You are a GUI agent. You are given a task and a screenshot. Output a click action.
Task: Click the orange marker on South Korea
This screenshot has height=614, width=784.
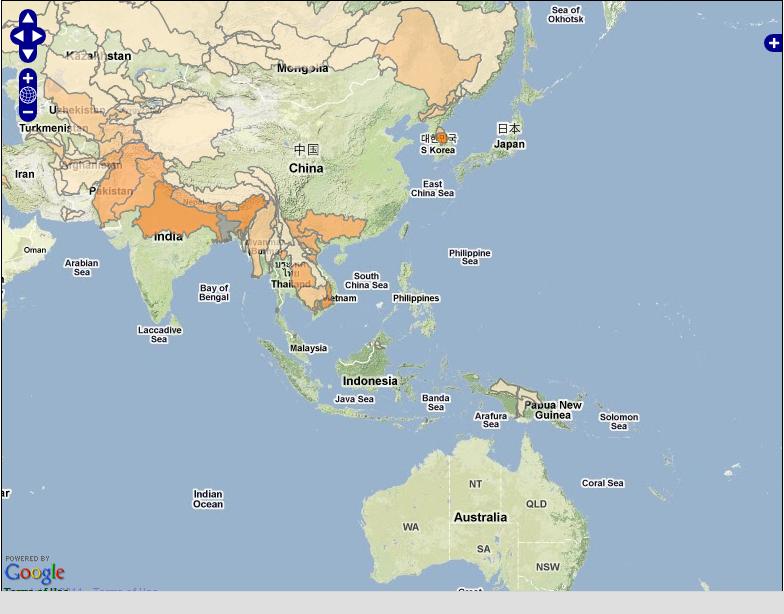click(x=441, y=139)
